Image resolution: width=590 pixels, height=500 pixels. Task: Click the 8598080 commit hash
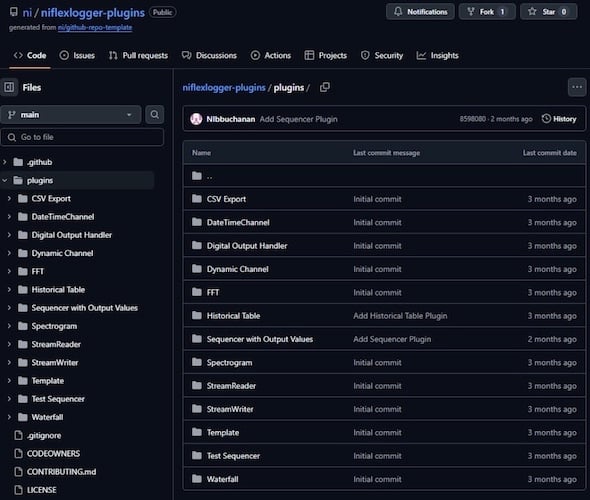coord(472,119)
